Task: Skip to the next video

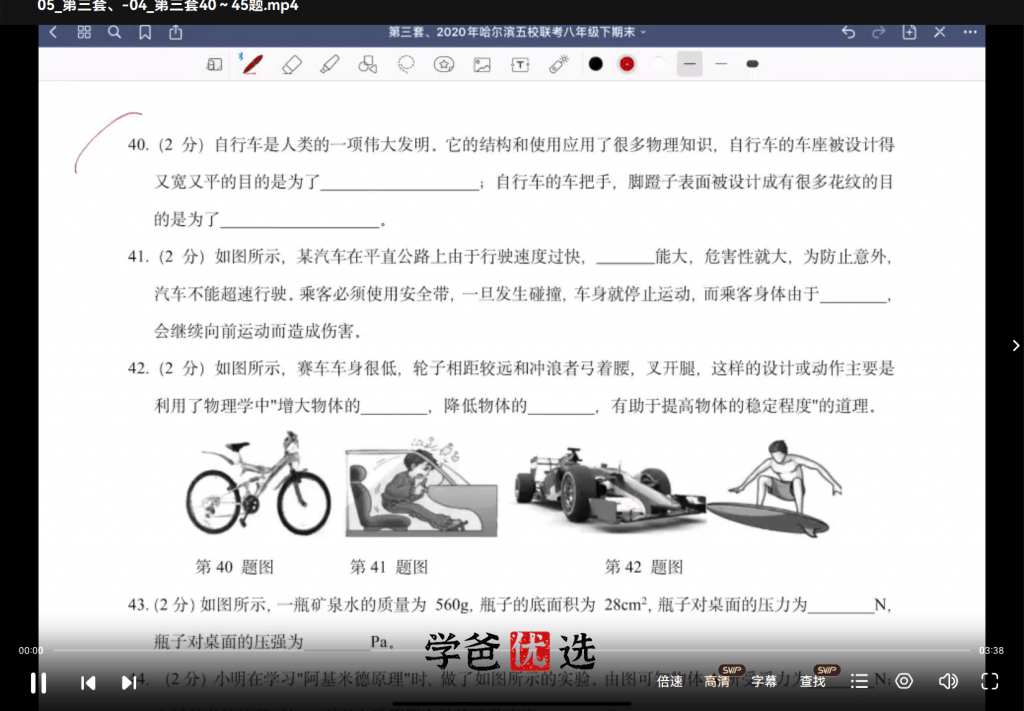Action: point(129,683)
